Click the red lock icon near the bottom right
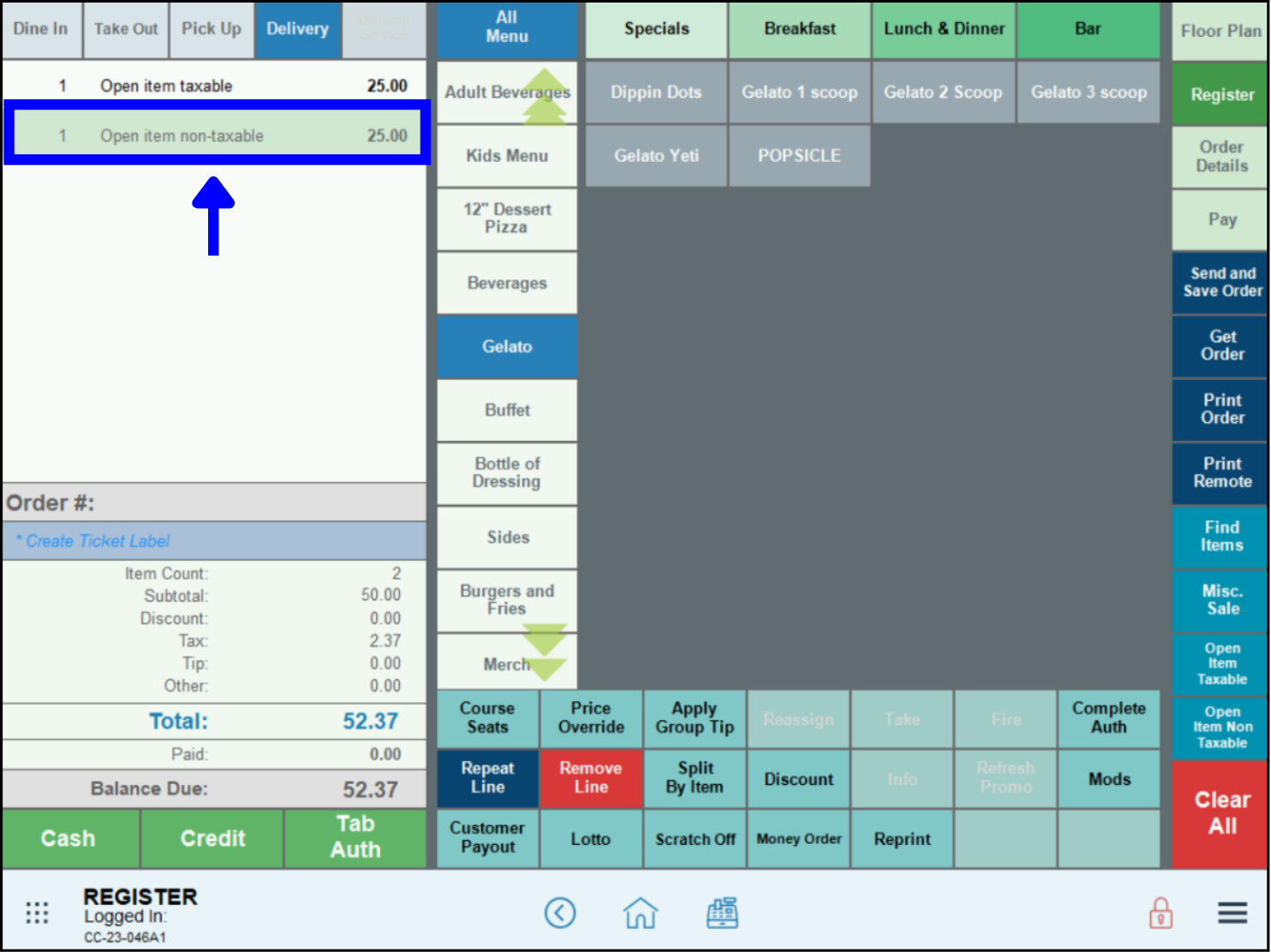 coord(1161,913)
